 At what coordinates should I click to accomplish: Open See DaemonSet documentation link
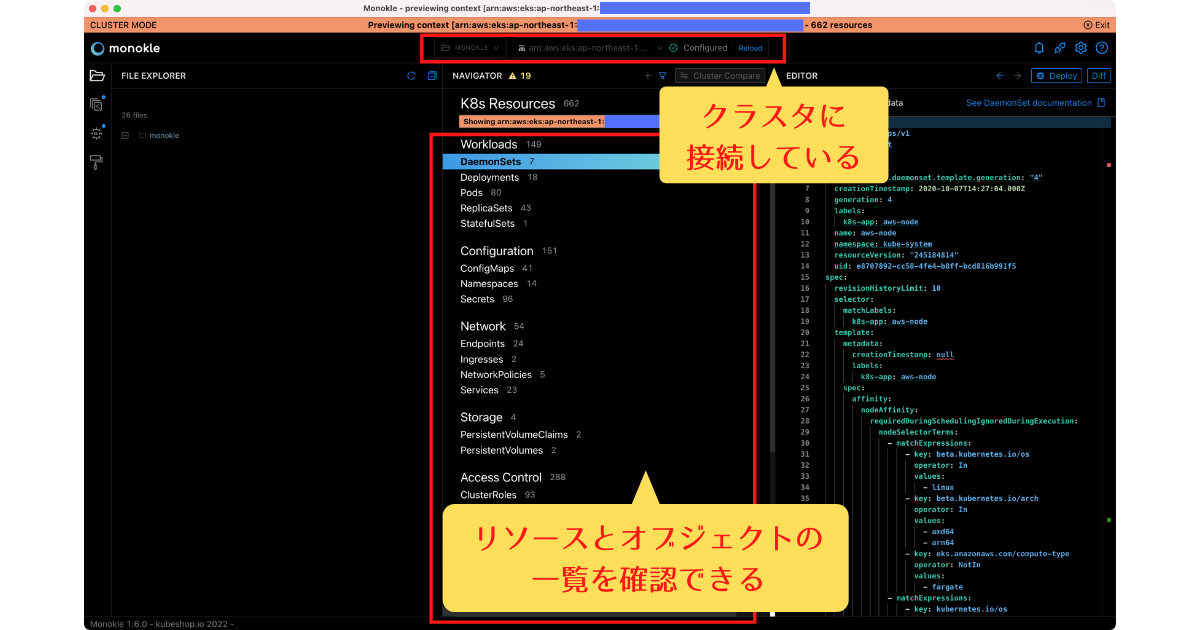[x=1029, y=103]
